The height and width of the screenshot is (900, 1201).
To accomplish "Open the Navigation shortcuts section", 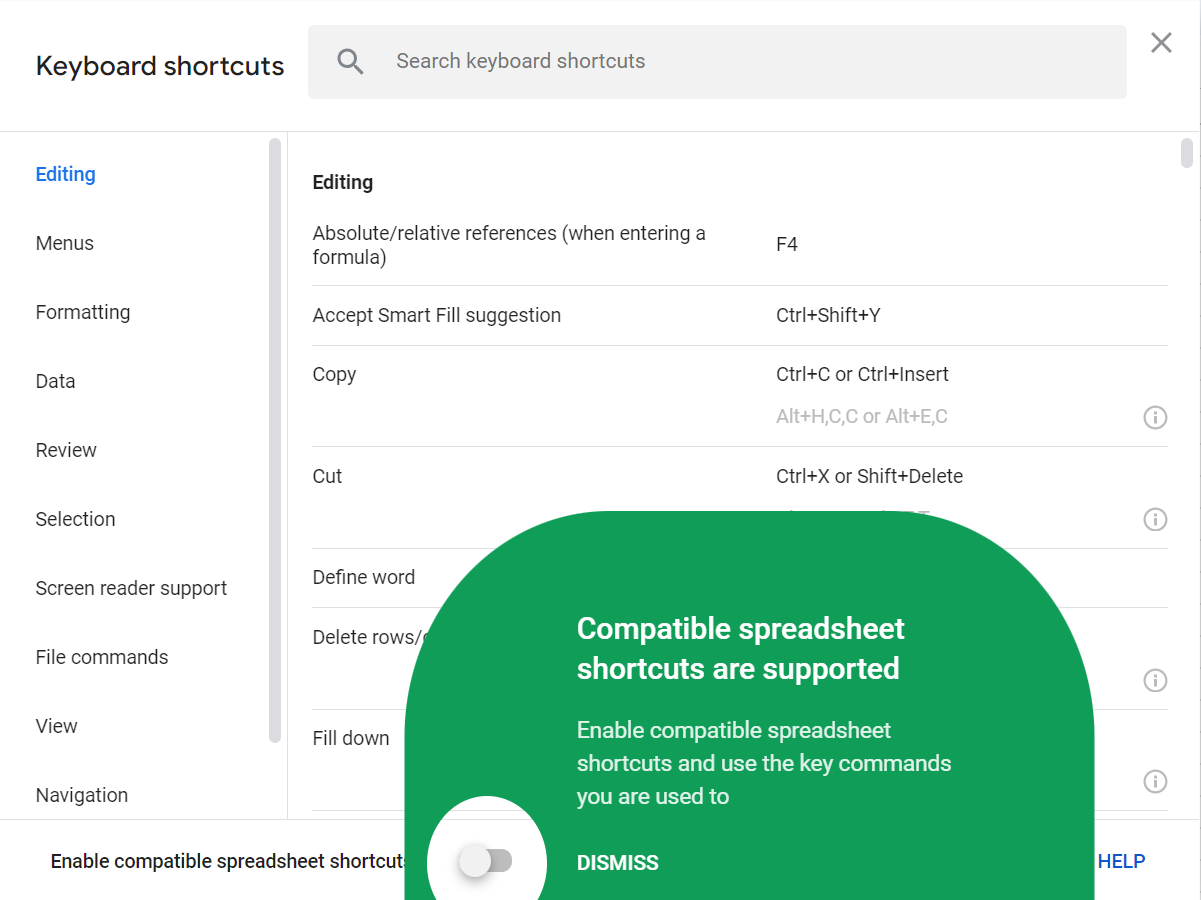I will coord(81,794).
